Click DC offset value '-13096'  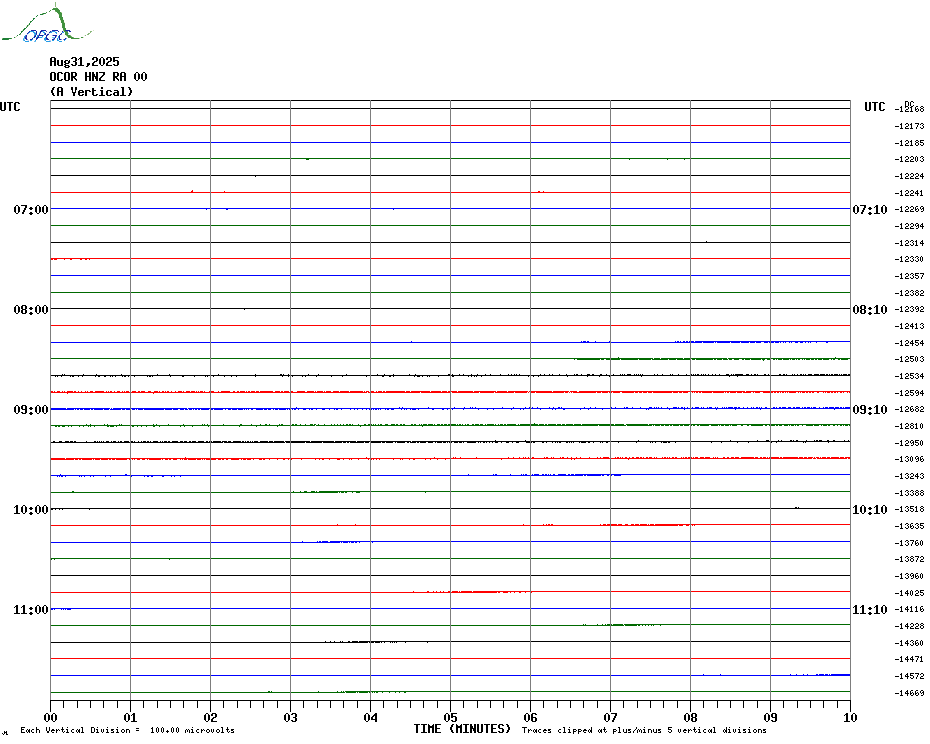click(x=909, y=460)
